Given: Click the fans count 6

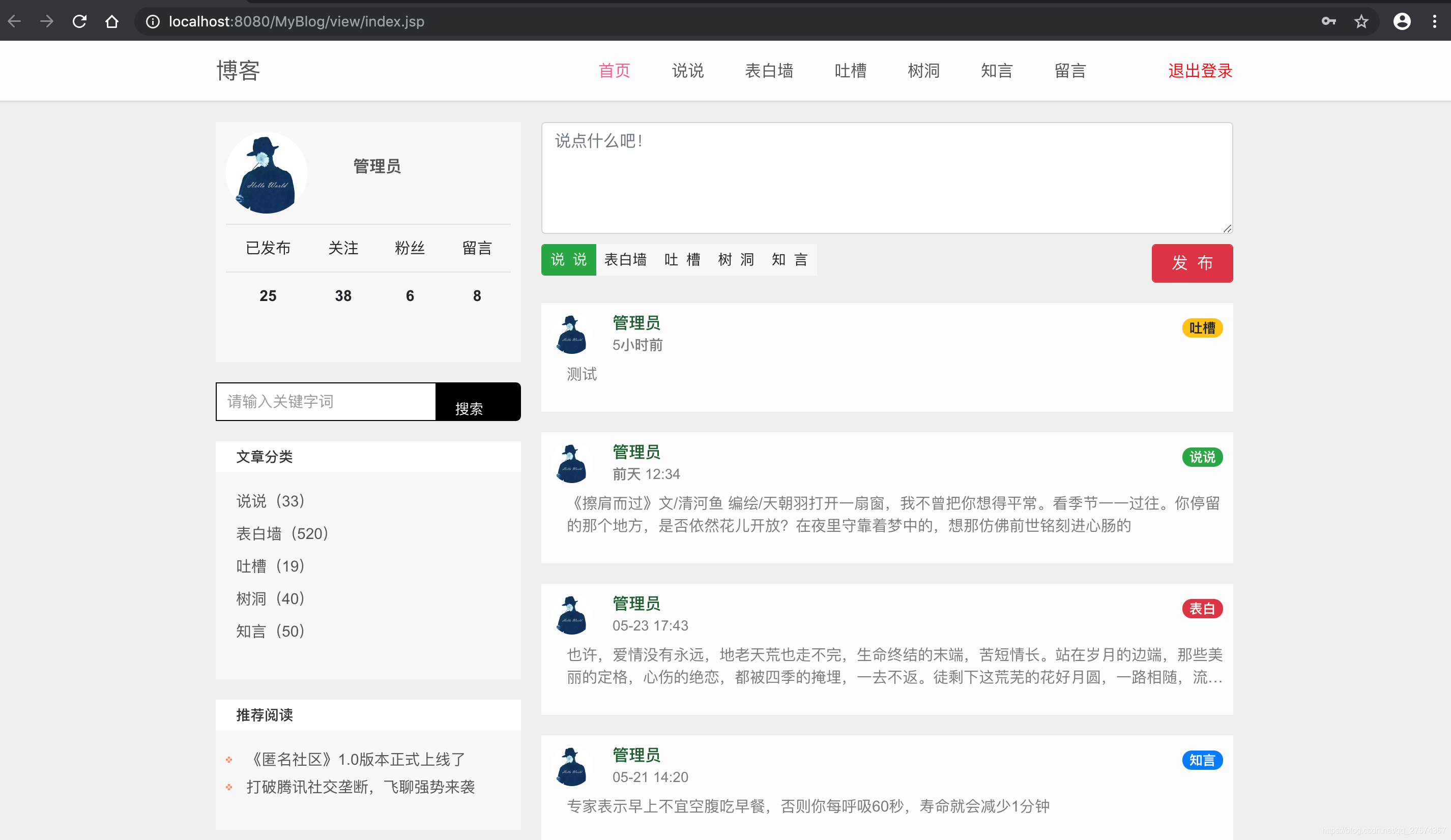Looking at the screenshot, I should pos(410,296).
